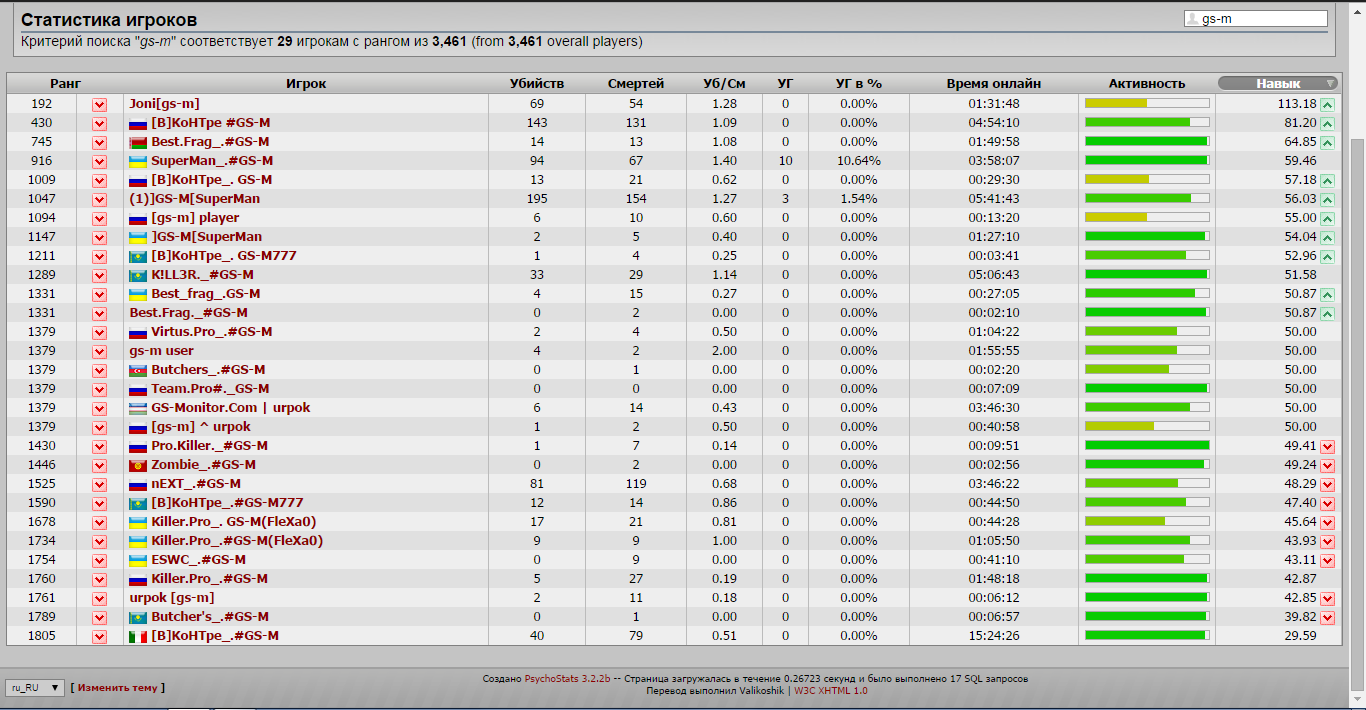This screenshot has height=710, width=1366.
Task: Click flag beside Virtus.Pro_.#GS-M
Action: pyautogui.click(x=138, y=332)
